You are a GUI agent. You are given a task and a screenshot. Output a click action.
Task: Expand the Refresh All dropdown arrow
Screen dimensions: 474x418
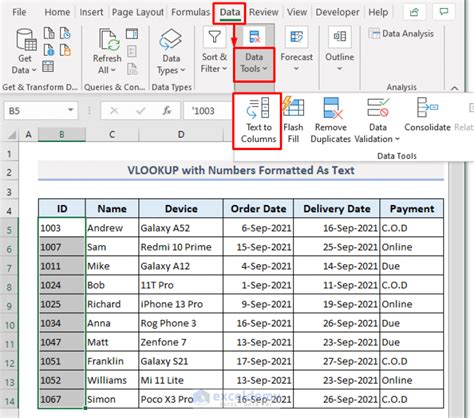(x=113, y=70)
